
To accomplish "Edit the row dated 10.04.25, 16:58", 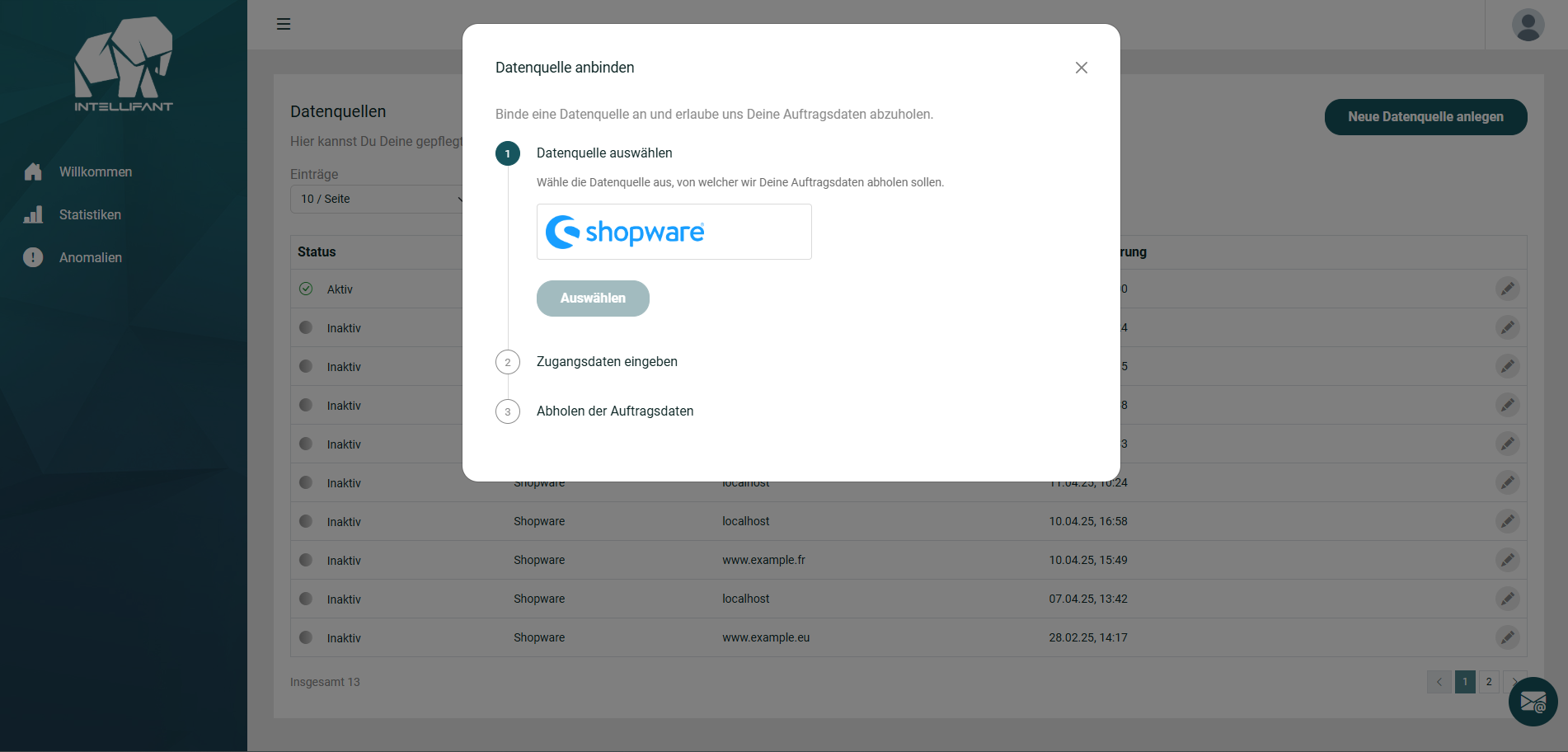I will (x=1507, y=521).
